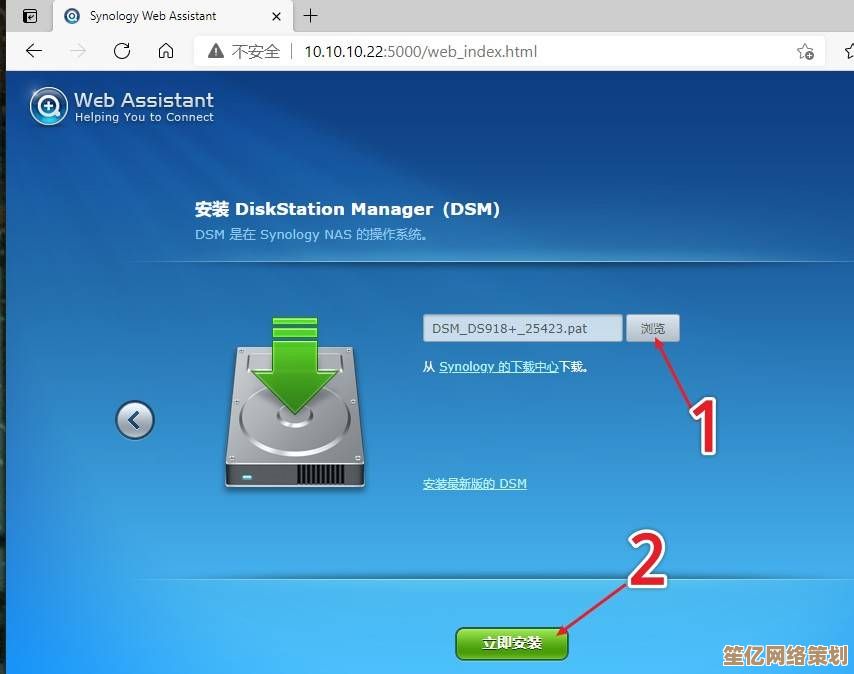This screenshot has width=854, height=674.
Task: Click the round previous-step arrow button
Action: click(135, 419)
